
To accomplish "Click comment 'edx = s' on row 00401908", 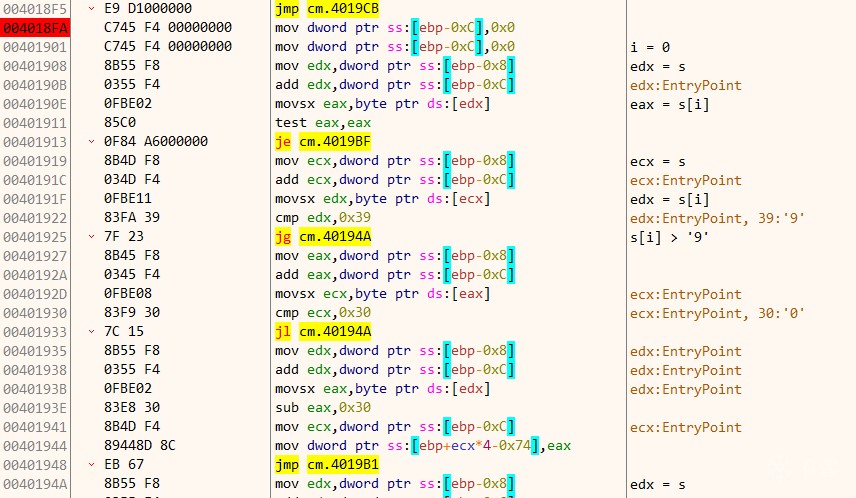I will coord(657,67).
